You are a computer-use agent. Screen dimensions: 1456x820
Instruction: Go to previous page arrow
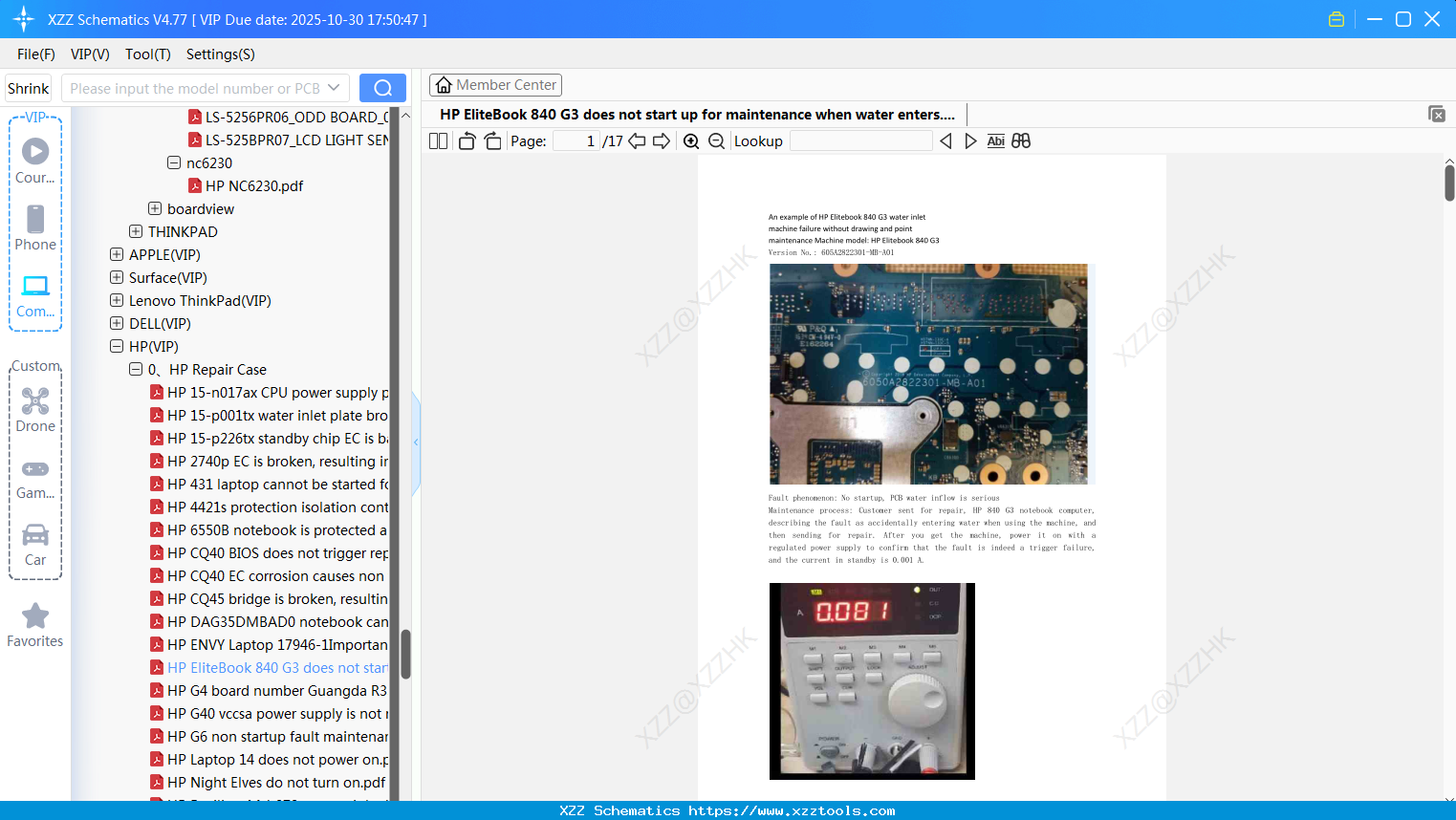tap(637, 141)
